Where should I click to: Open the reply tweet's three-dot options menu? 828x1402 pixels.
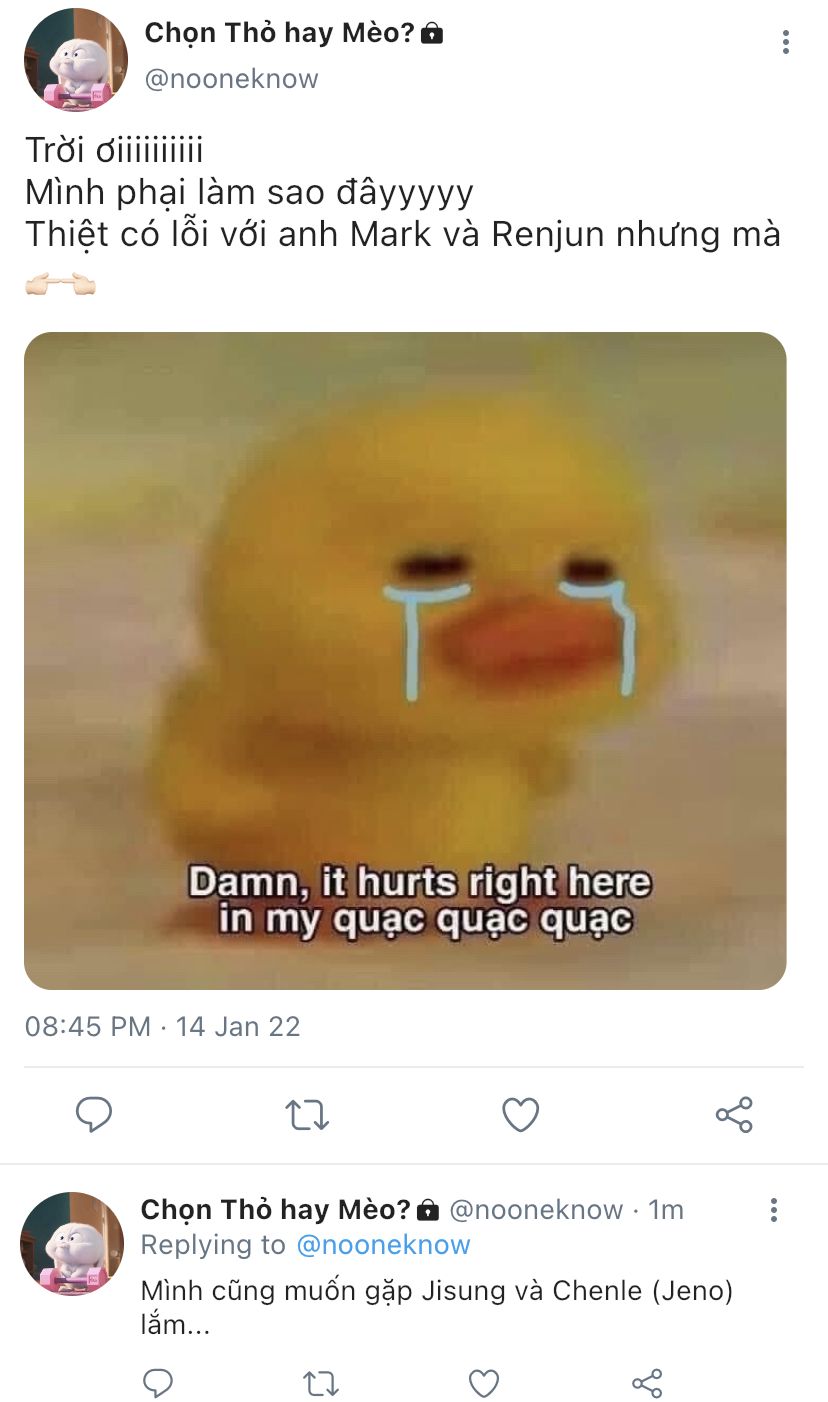point(773,1210)
